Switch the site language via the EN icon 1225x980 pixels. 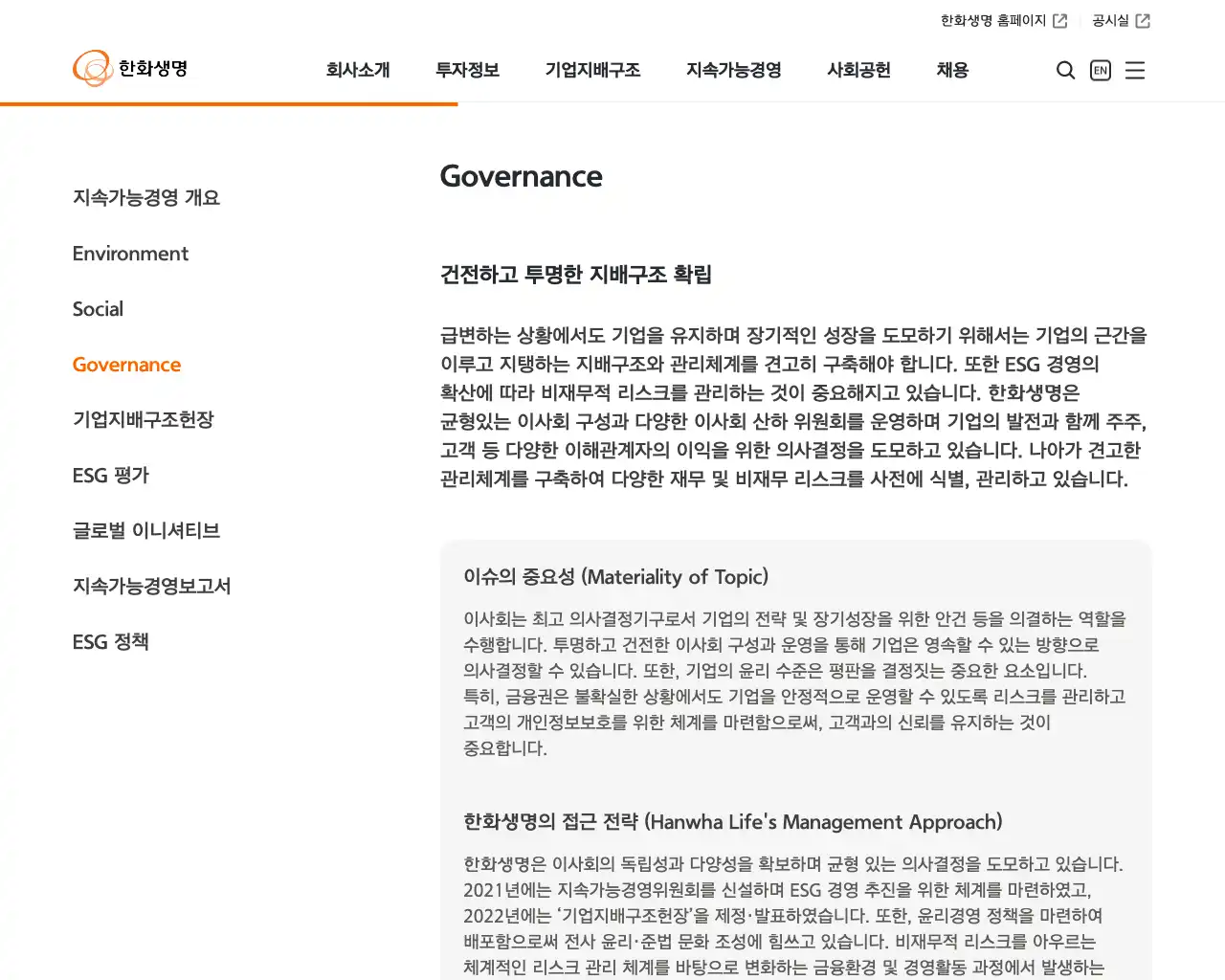(1100, 70)
